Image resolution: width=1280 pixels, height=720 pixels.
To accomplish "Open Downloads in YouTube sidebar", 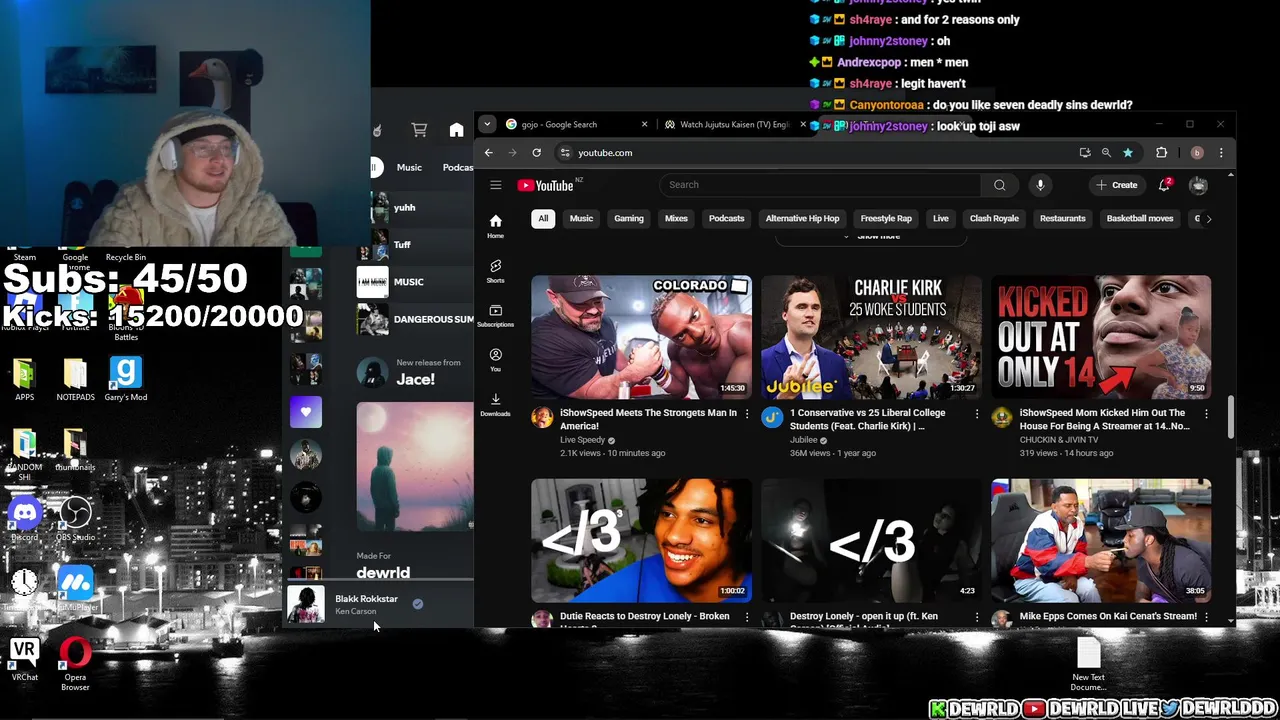I will tap(495, 404).
